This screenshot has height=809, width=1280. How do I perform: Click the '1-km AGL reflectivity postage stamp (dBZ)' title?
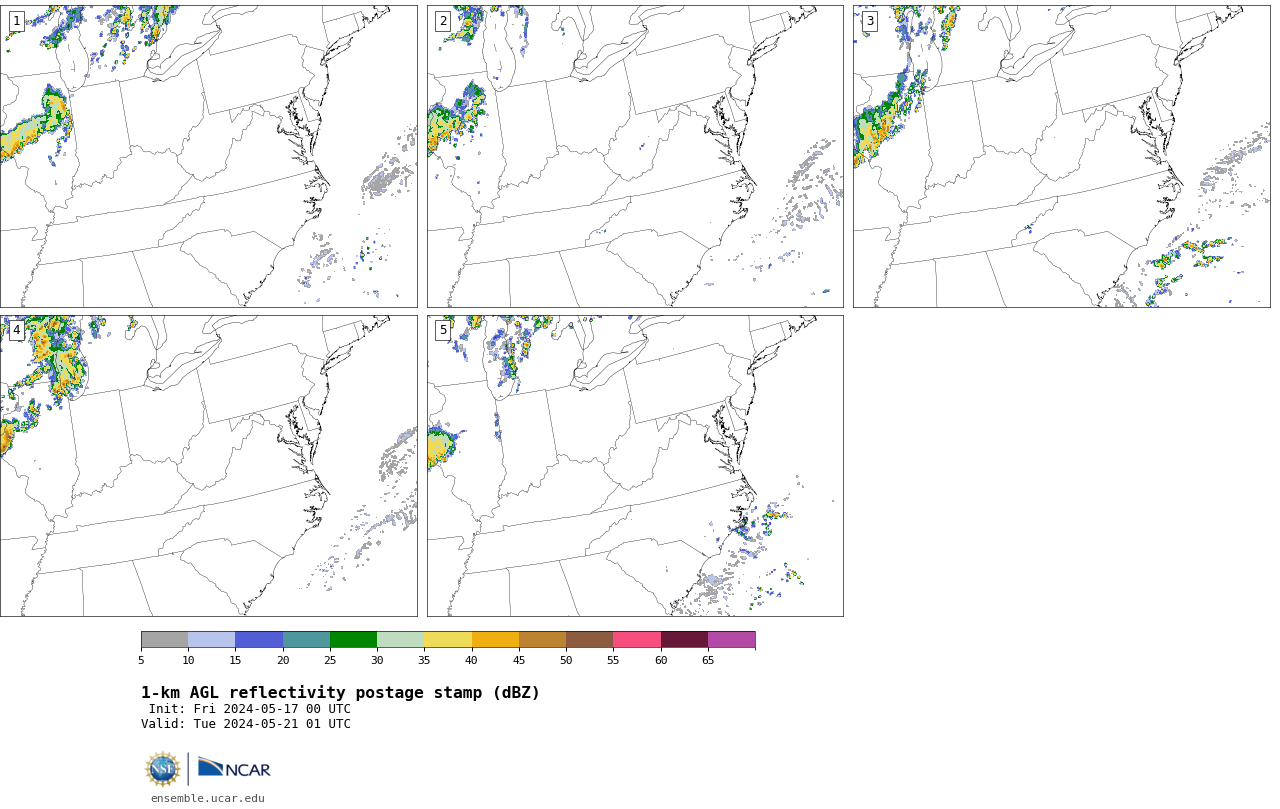[340, 693]
